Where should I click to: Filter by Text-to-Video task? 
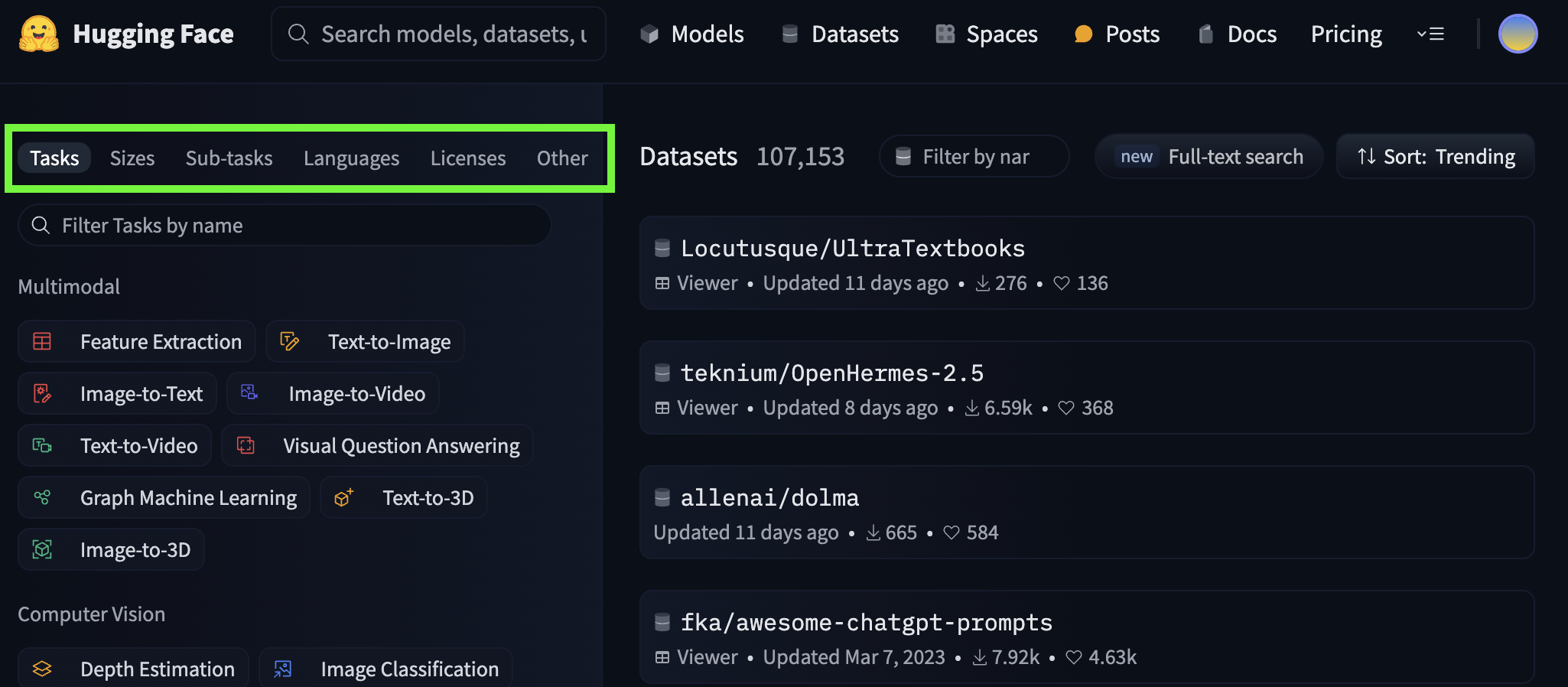click(x=115, y=445)
